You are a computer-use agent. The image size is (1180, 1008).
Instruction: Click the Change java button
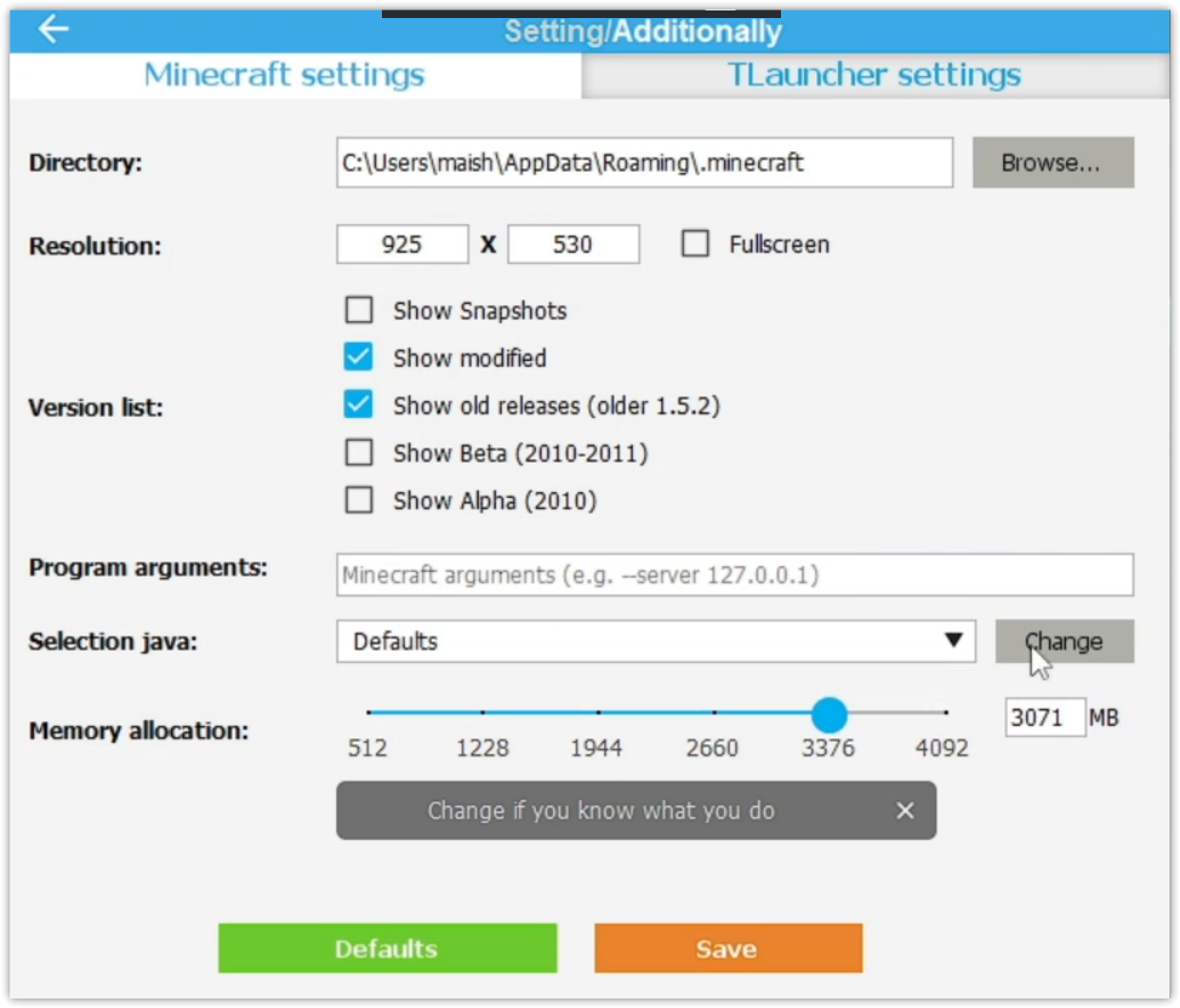click(x=1064, y=641)
